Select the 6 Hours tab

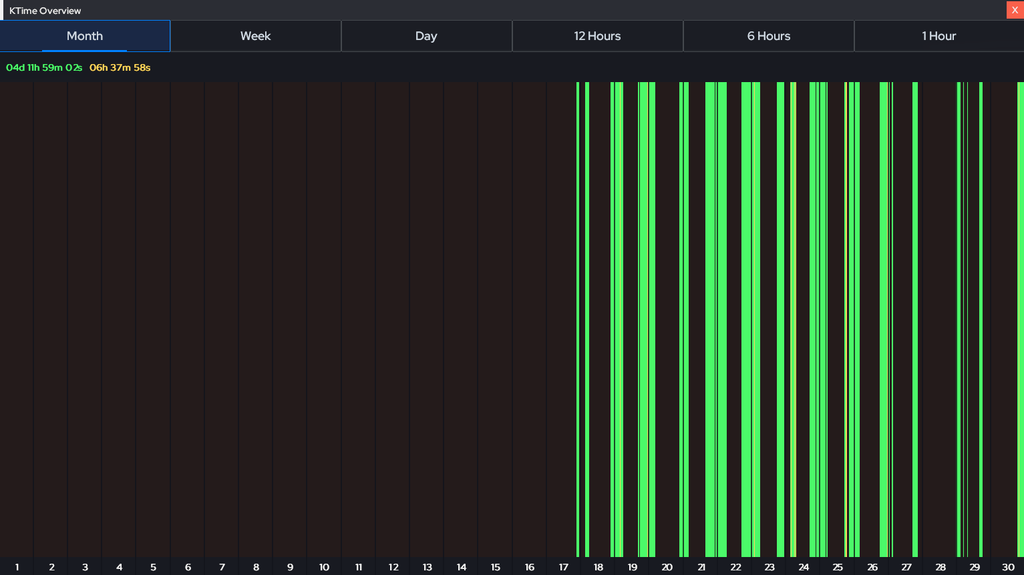[769, 36]
